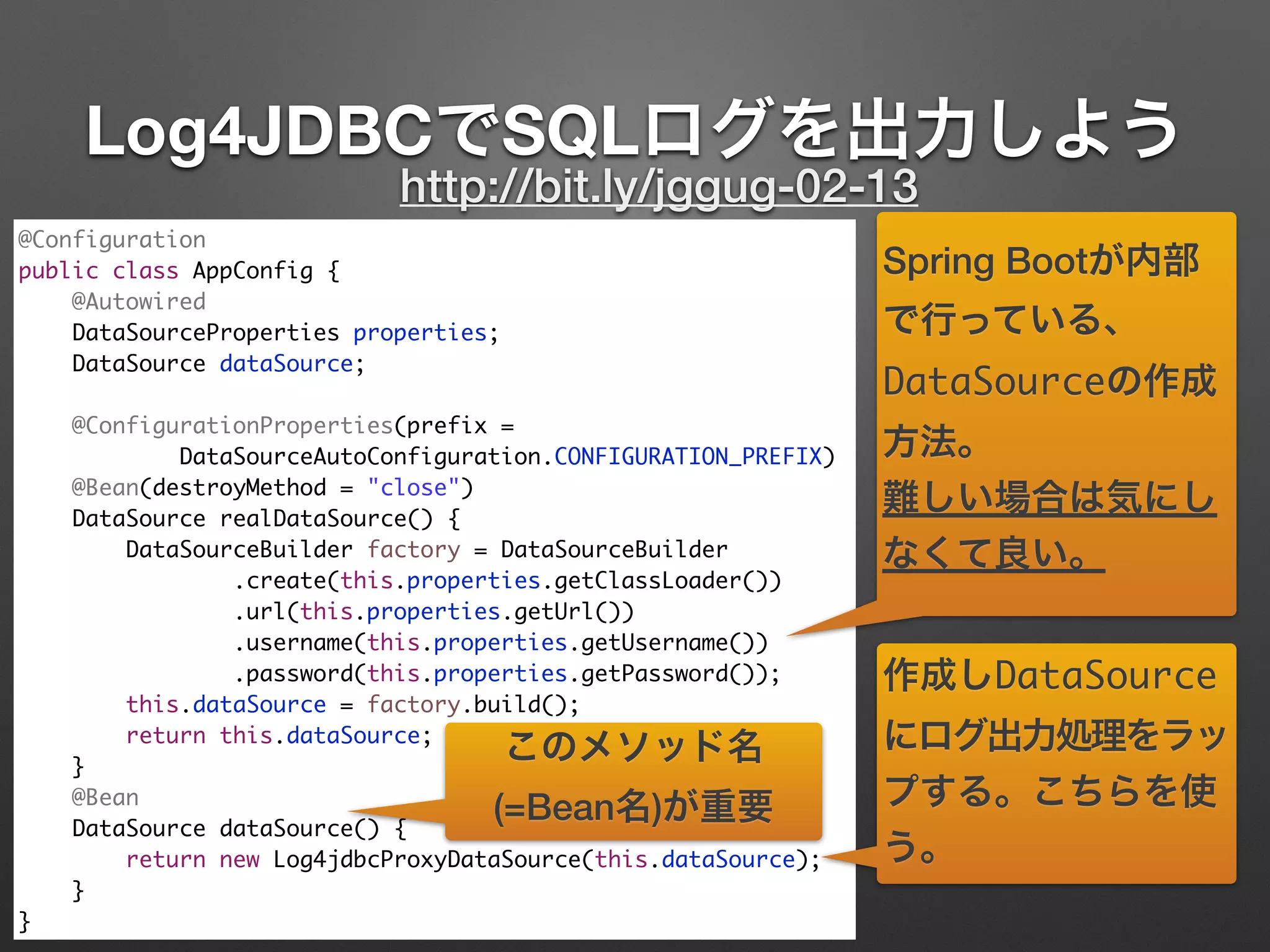Click underlined text 難しい場合は気にし

point(1049,497)
